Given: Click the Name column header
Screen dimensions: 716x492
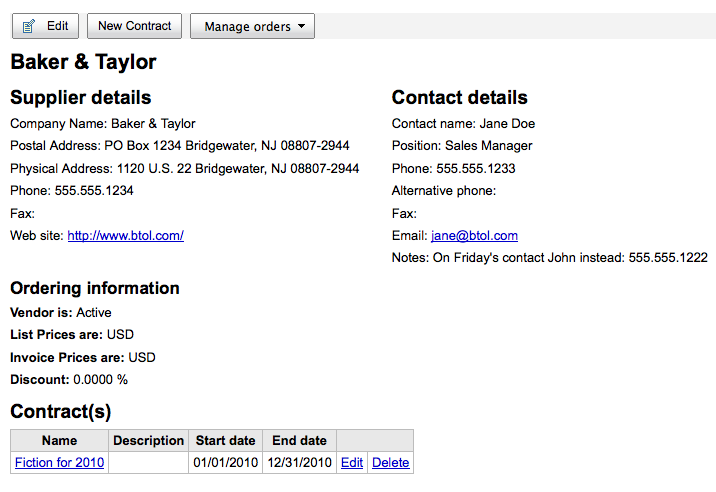Looking at the screenshot, I should point(59,440).
